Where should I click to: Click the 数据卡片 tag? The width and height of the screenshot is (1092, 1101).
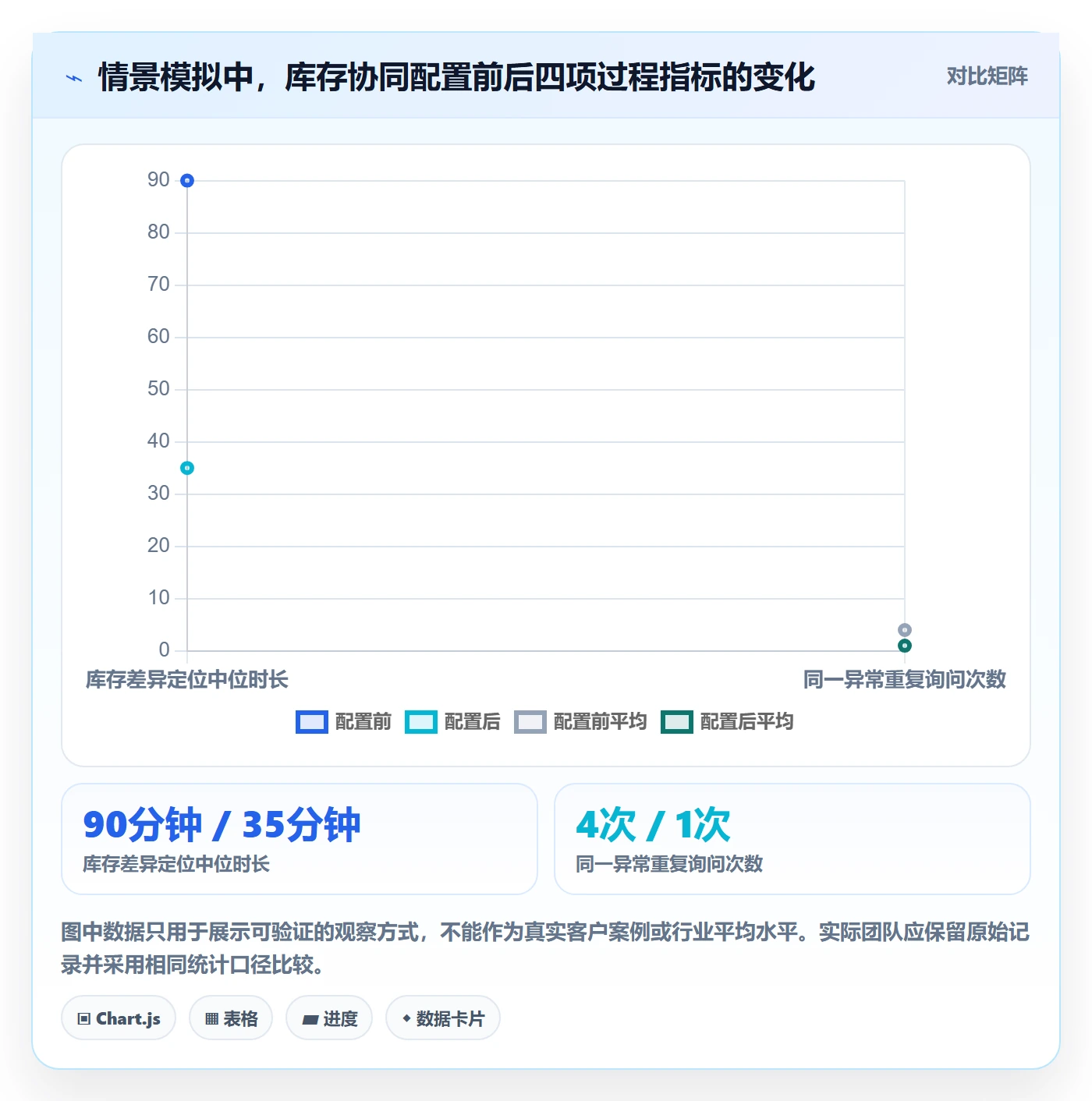pos(443,1018)
